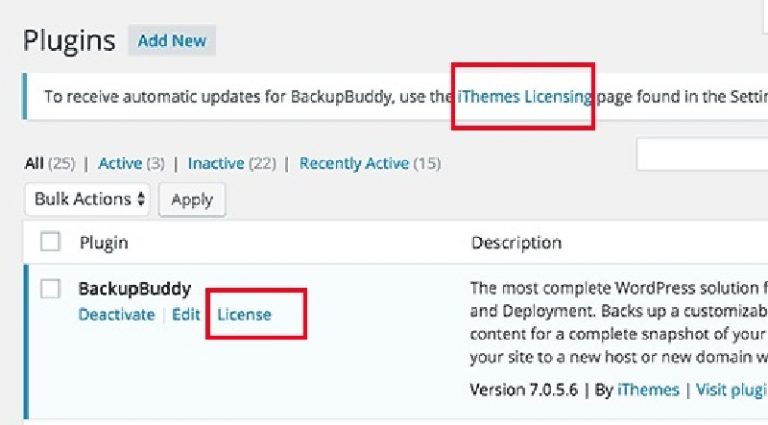
Task: Click the Plugin column header
Action: [x=104, y=242]
